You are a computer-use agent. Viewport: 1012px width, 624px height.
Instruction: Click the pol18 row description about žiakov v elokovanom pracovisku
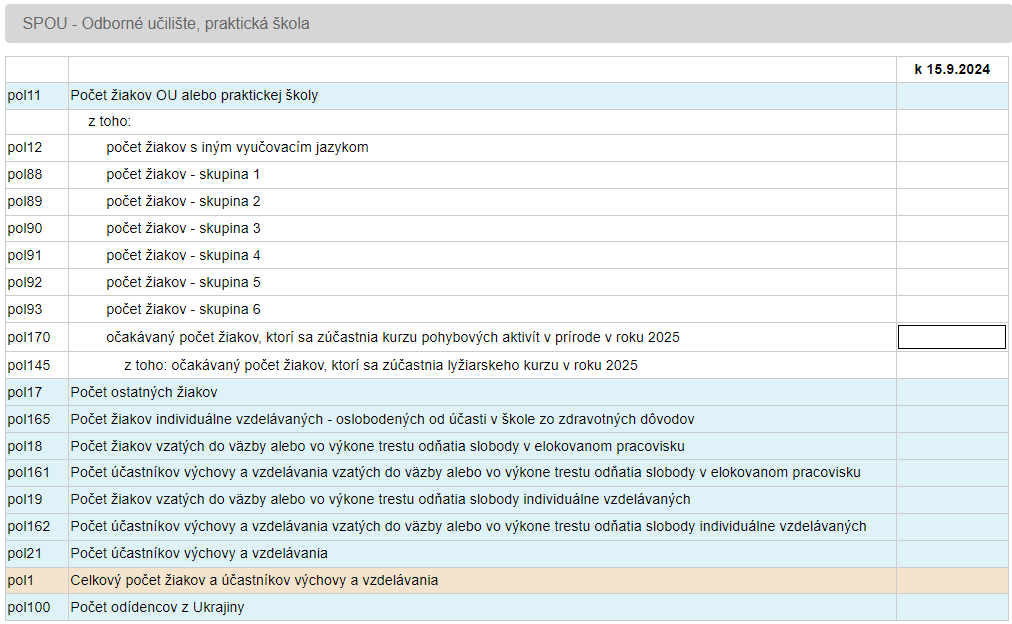click(x=378, y=447)
